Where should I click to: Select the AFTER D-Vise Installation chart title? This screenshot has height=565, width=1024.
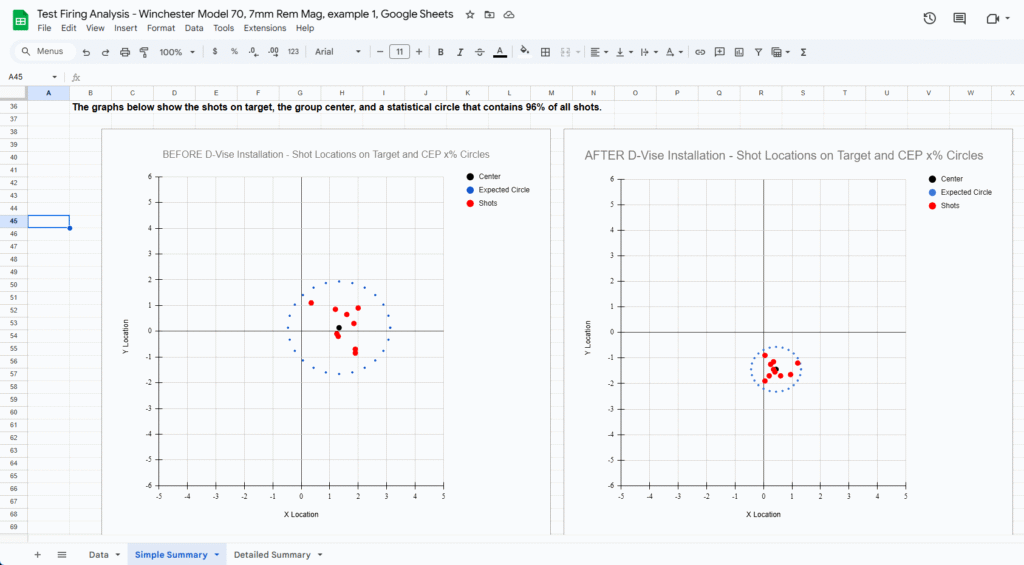point(784,155)
